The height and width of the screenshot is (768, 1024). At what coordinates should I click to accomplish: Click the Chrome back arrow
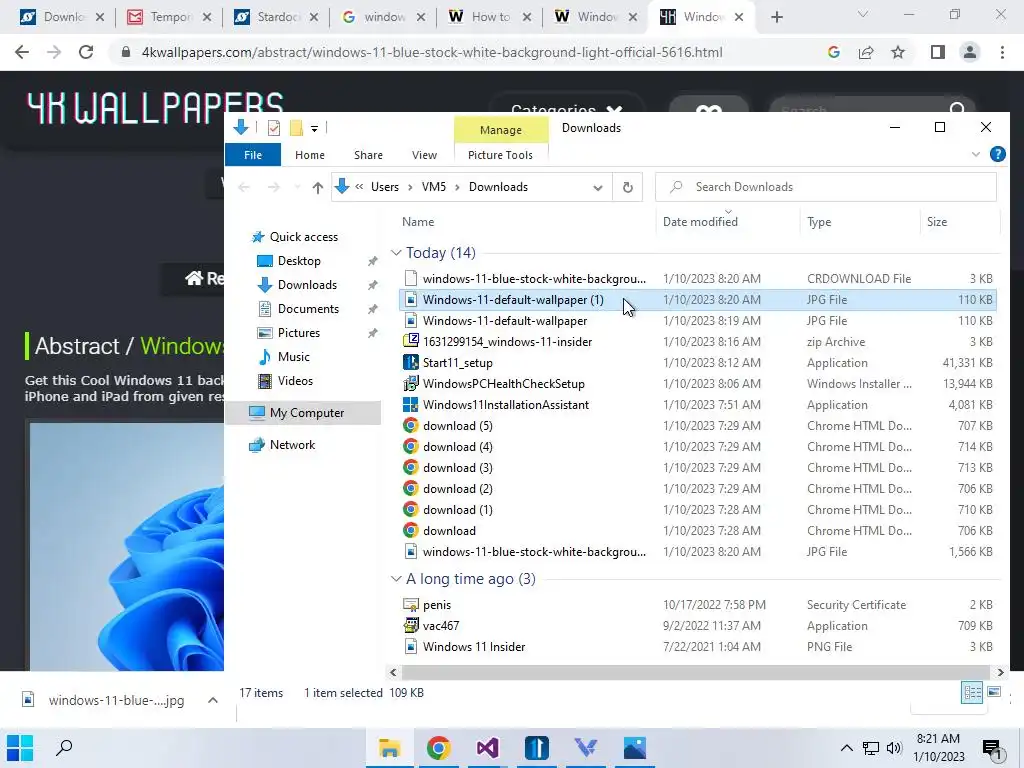[x=22, y=52]
